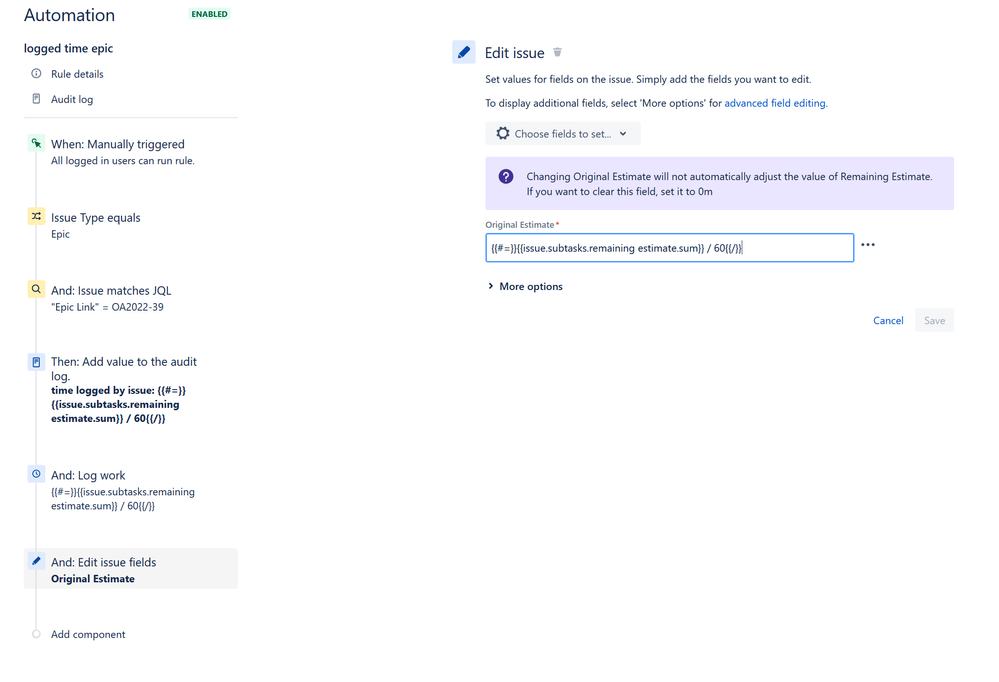Save the Edit issue configuration

click(935, 321)
